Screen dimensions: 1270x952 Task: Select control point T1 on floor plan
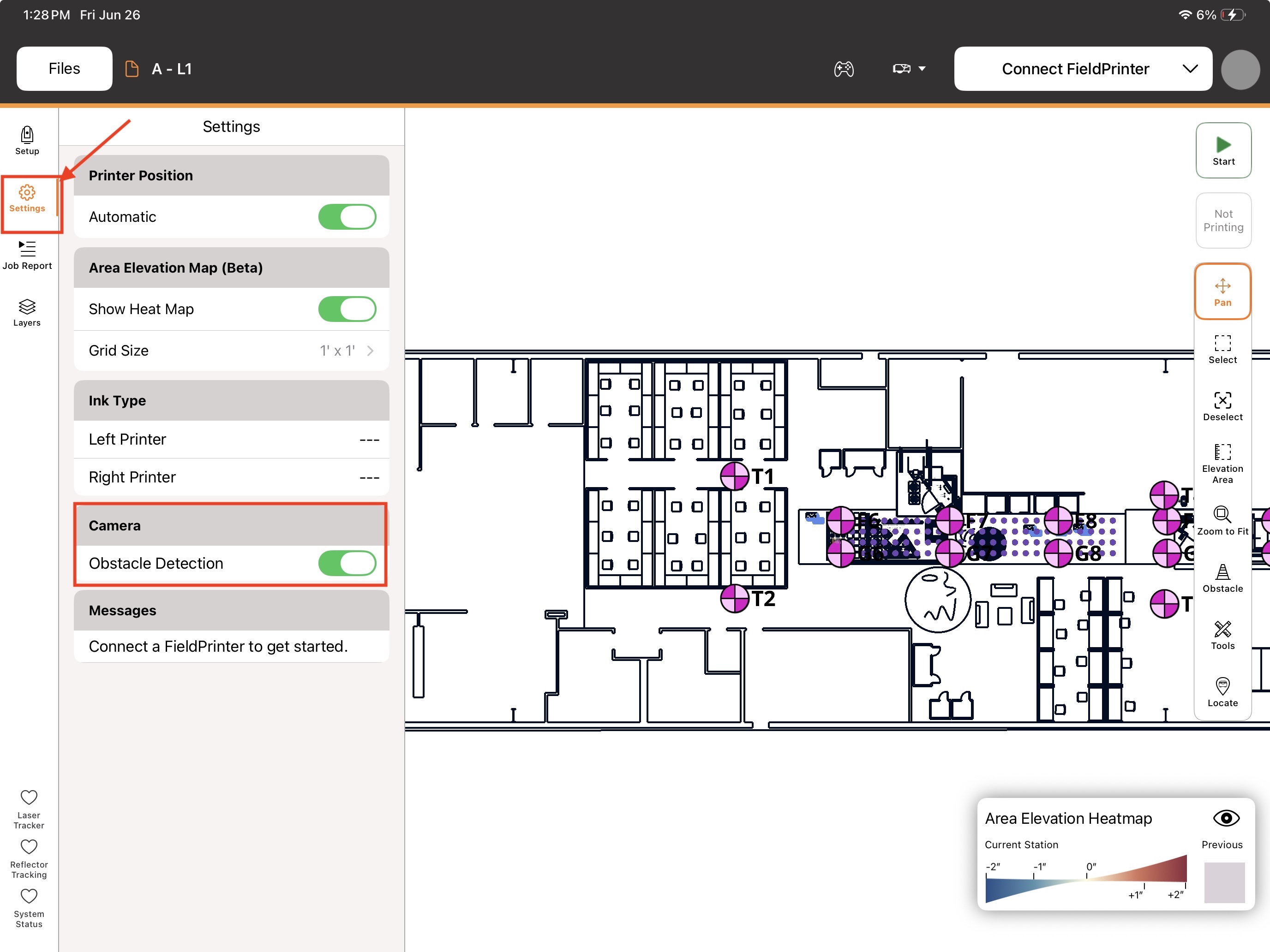point(734,476)
